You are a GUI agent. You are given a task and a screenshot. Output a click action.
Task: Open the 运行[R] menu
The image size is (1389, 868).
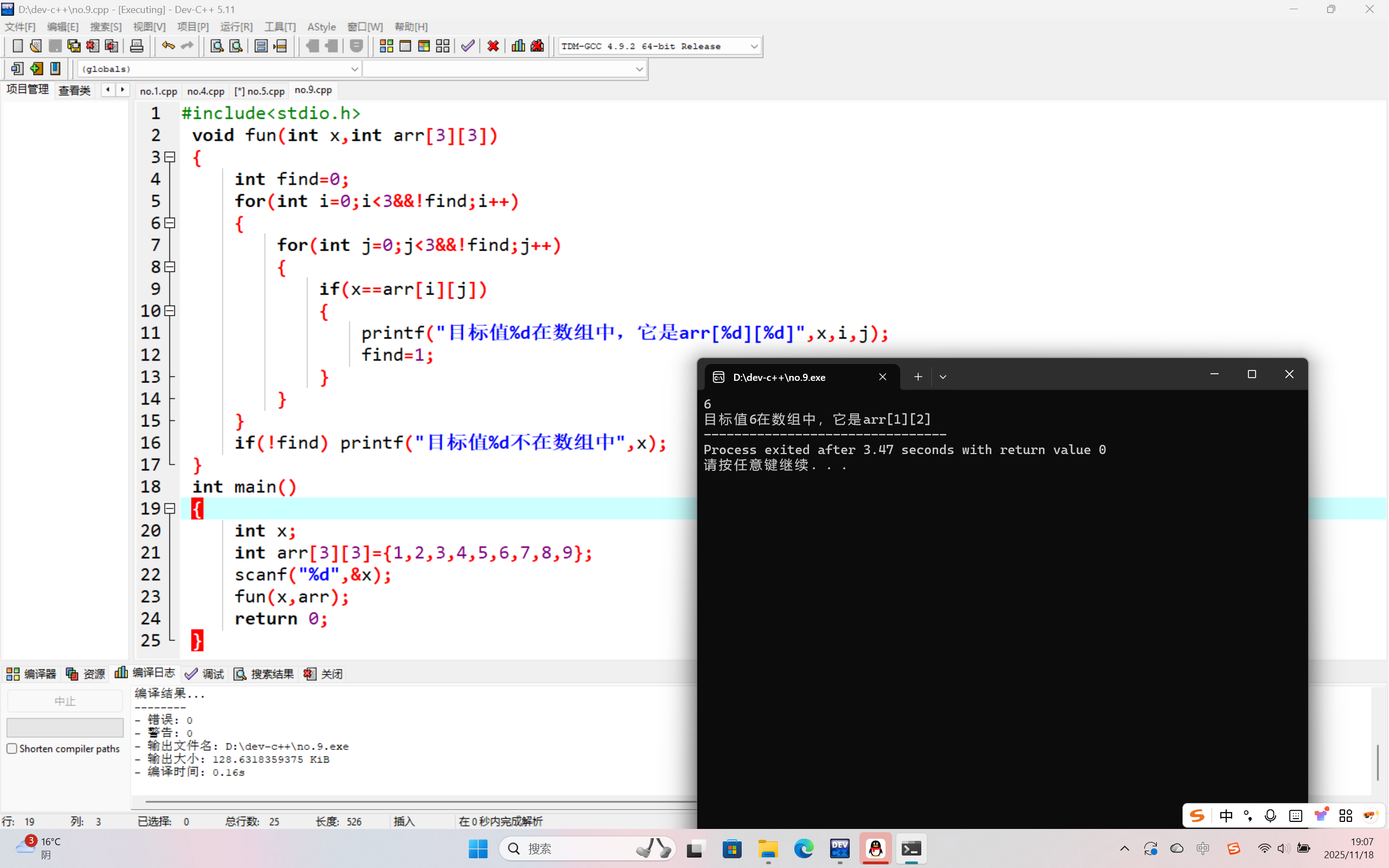236,27
